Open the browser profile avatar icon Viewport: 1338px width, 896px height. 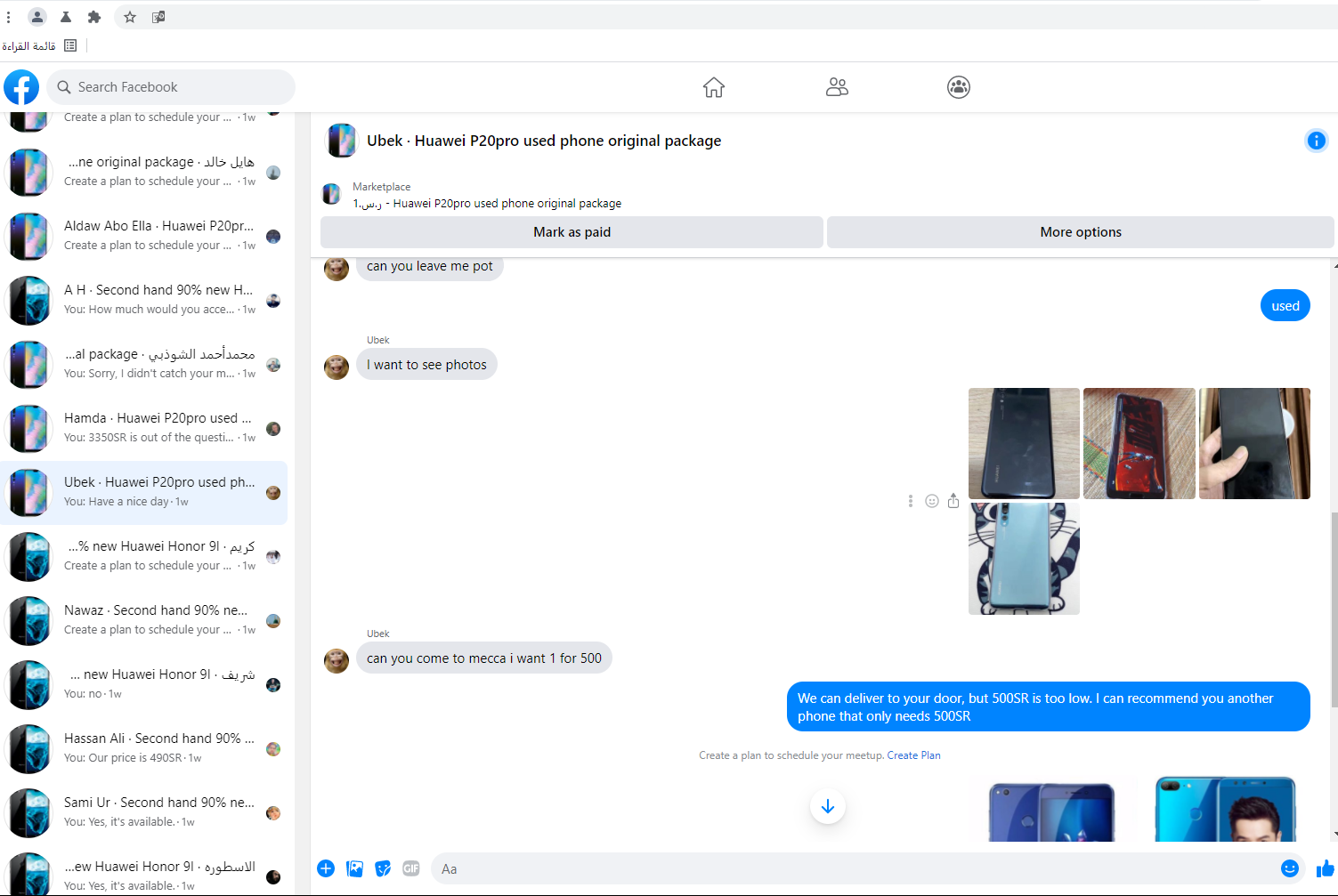point(37,17)
